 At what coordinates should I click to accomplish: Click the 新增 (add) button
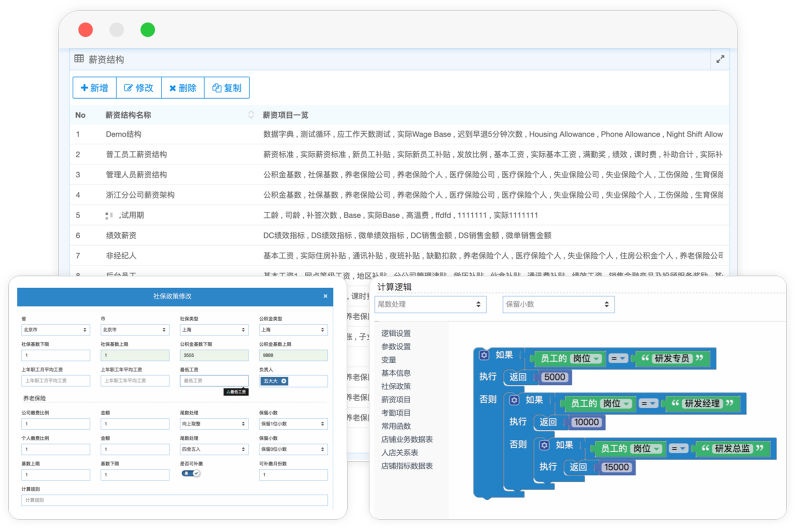click(94, 88)
